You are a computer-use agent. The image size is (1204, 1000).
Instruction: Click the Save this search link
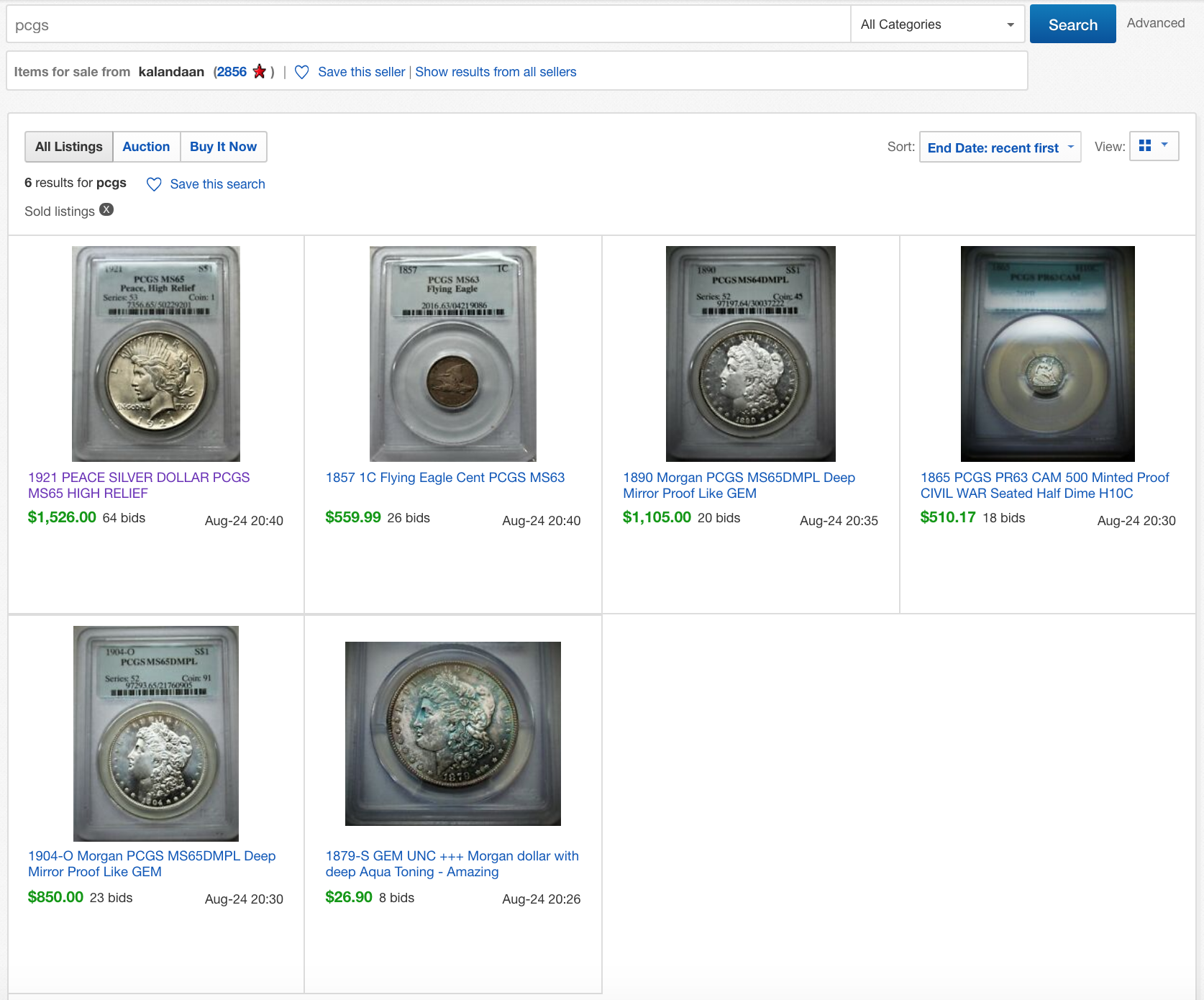217,184
